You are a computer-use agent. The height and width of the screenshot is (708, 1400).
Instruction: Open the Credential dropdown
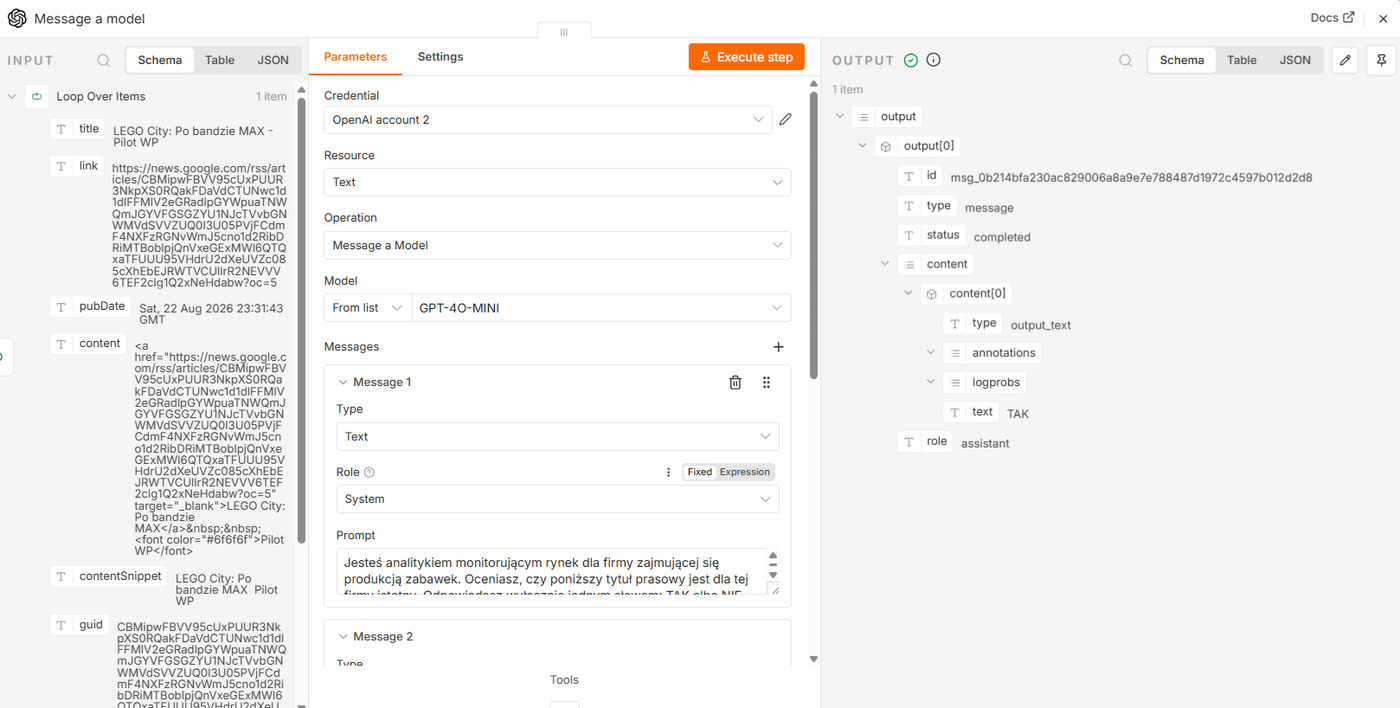tap(548, 120)
